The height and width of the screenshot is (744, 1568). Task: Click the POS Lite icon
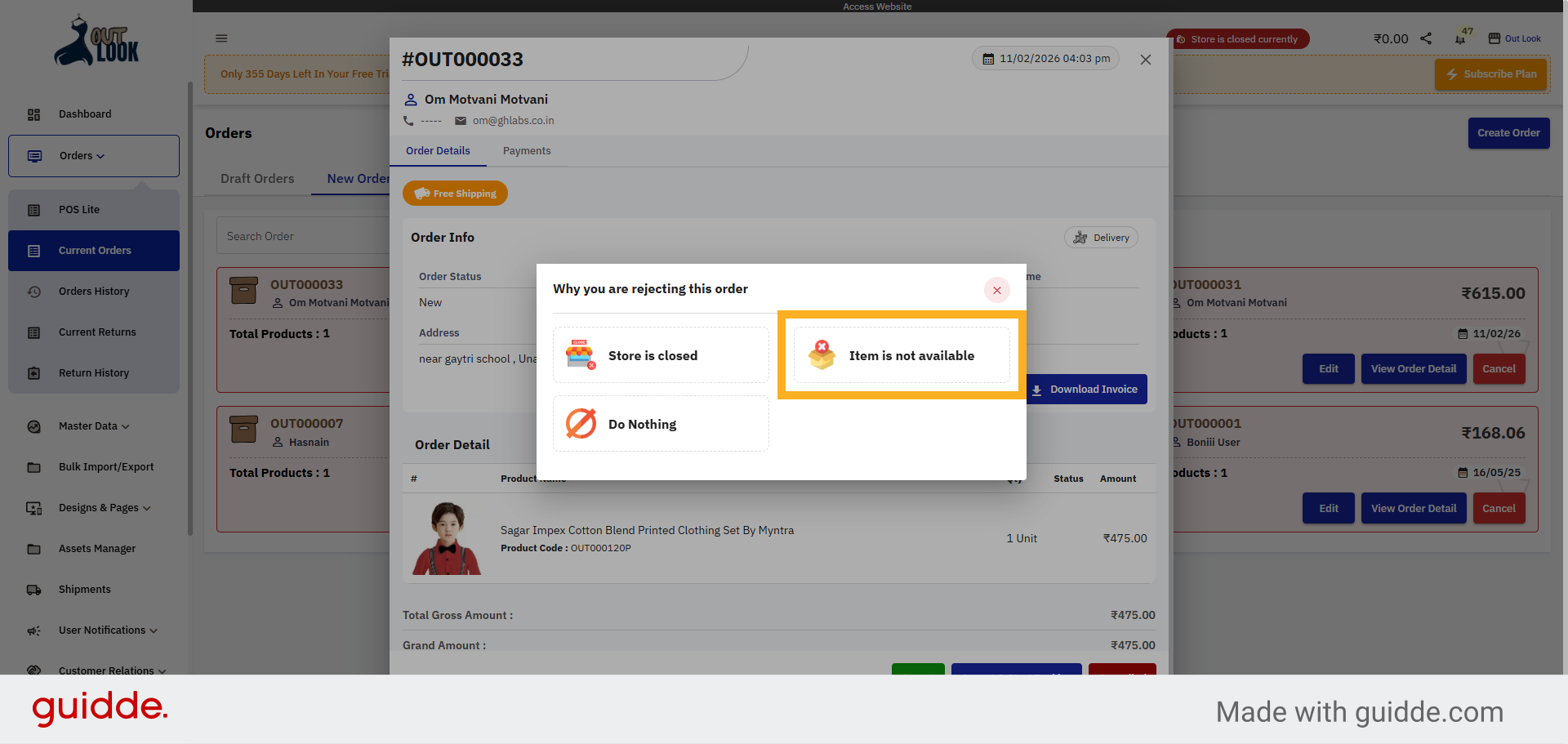[x=33, y=210]
